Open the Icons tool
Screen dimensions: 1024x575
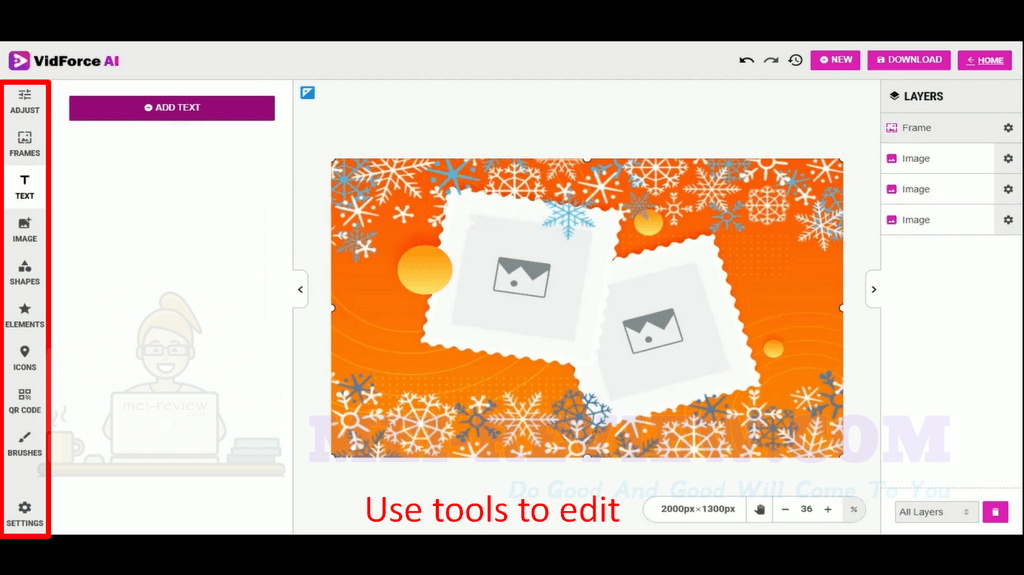tap(25, 358)
